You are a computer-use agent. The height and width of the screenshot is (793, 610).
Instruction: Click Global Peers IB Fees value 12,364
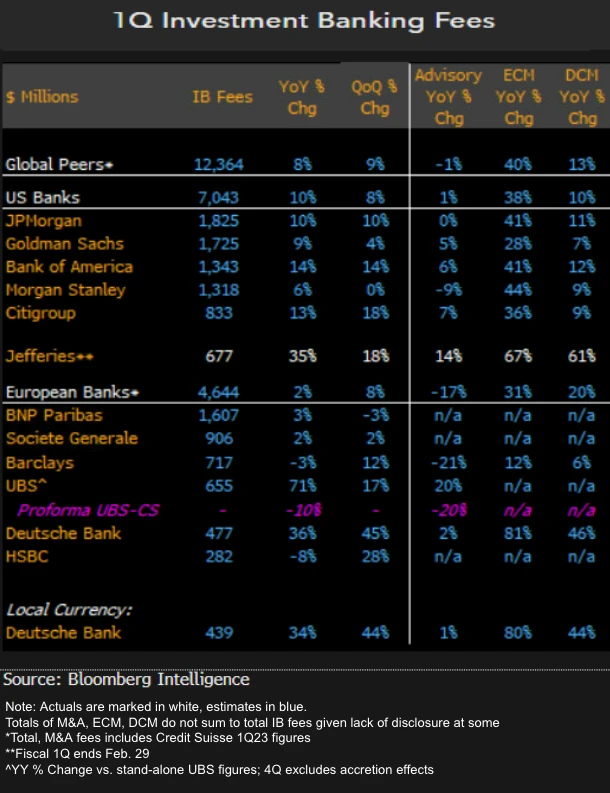pos(219,164)
